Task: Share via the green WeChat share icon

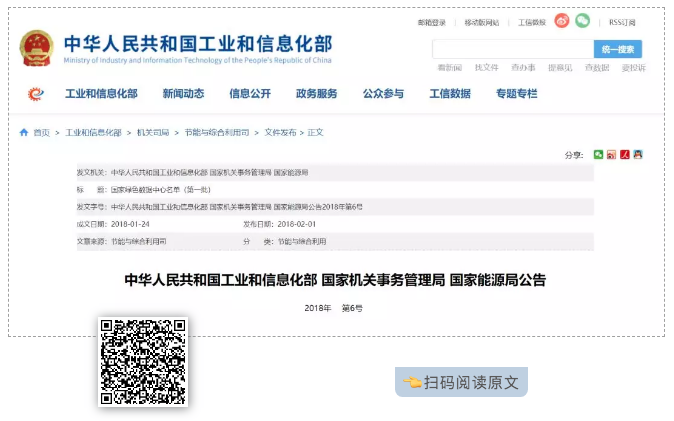Action: [x=598, y=154]
